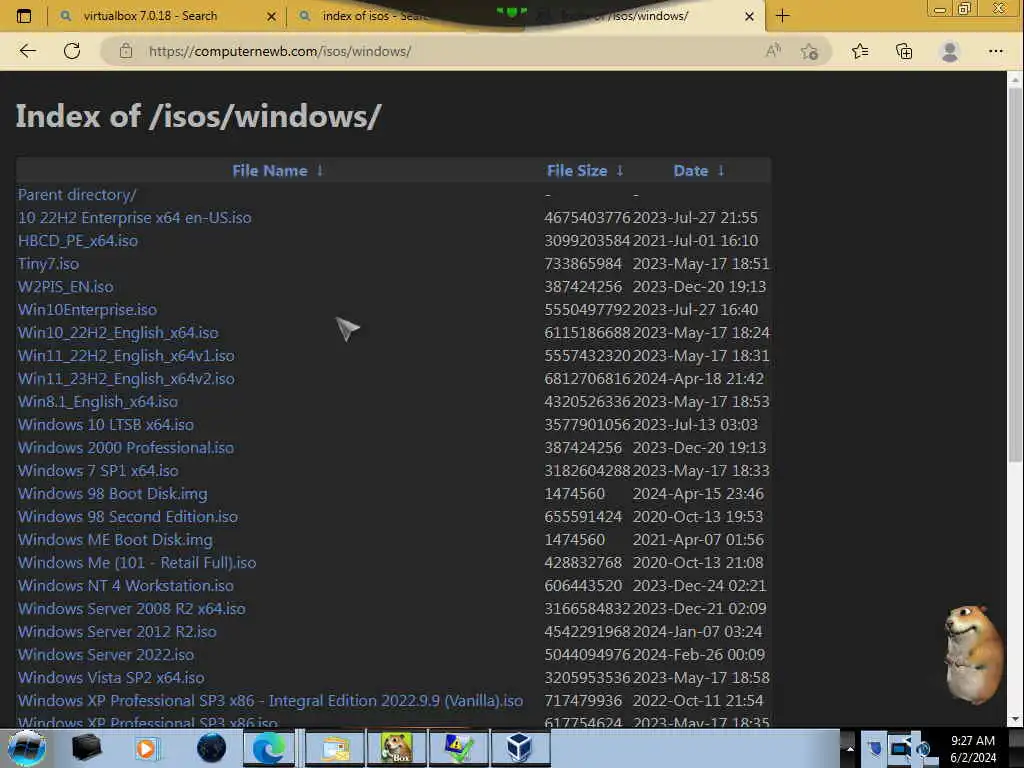The width and height of the screenshot is (1024, 768).
Task: Download Windows Me (101 - Retail Full).iso
Action: click(x=137, y=562)
